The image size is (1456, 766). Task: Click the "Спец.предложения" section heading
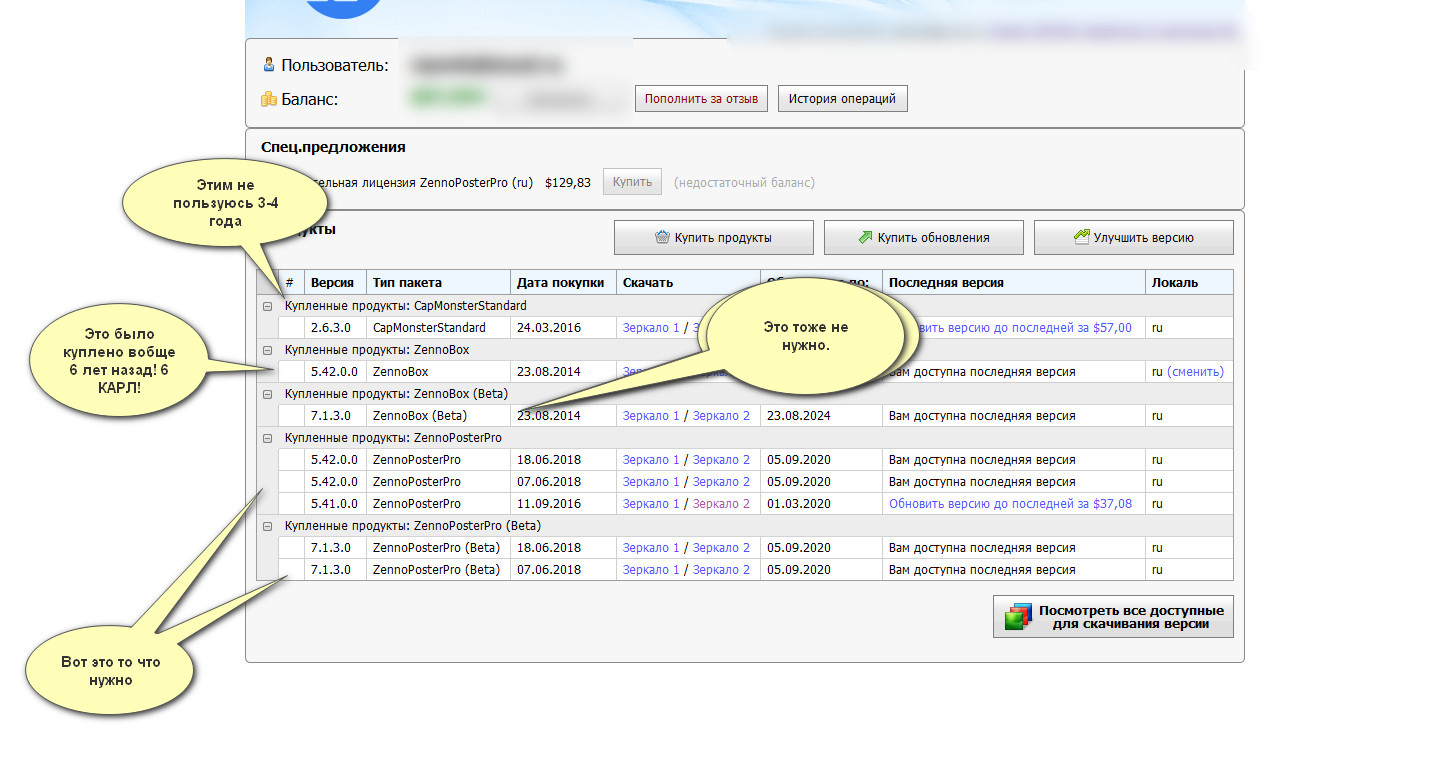coord(333,147)
